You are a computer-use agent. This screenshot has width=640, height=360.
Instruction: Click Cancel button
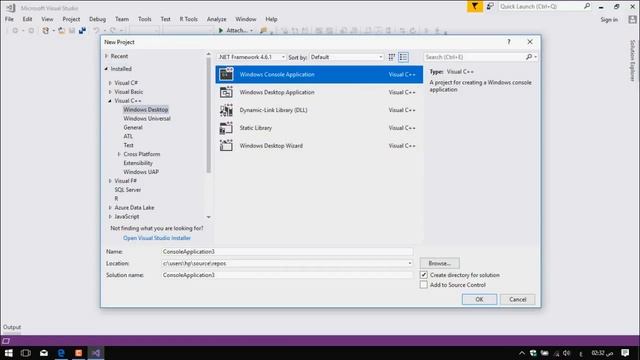pos(518,300)
